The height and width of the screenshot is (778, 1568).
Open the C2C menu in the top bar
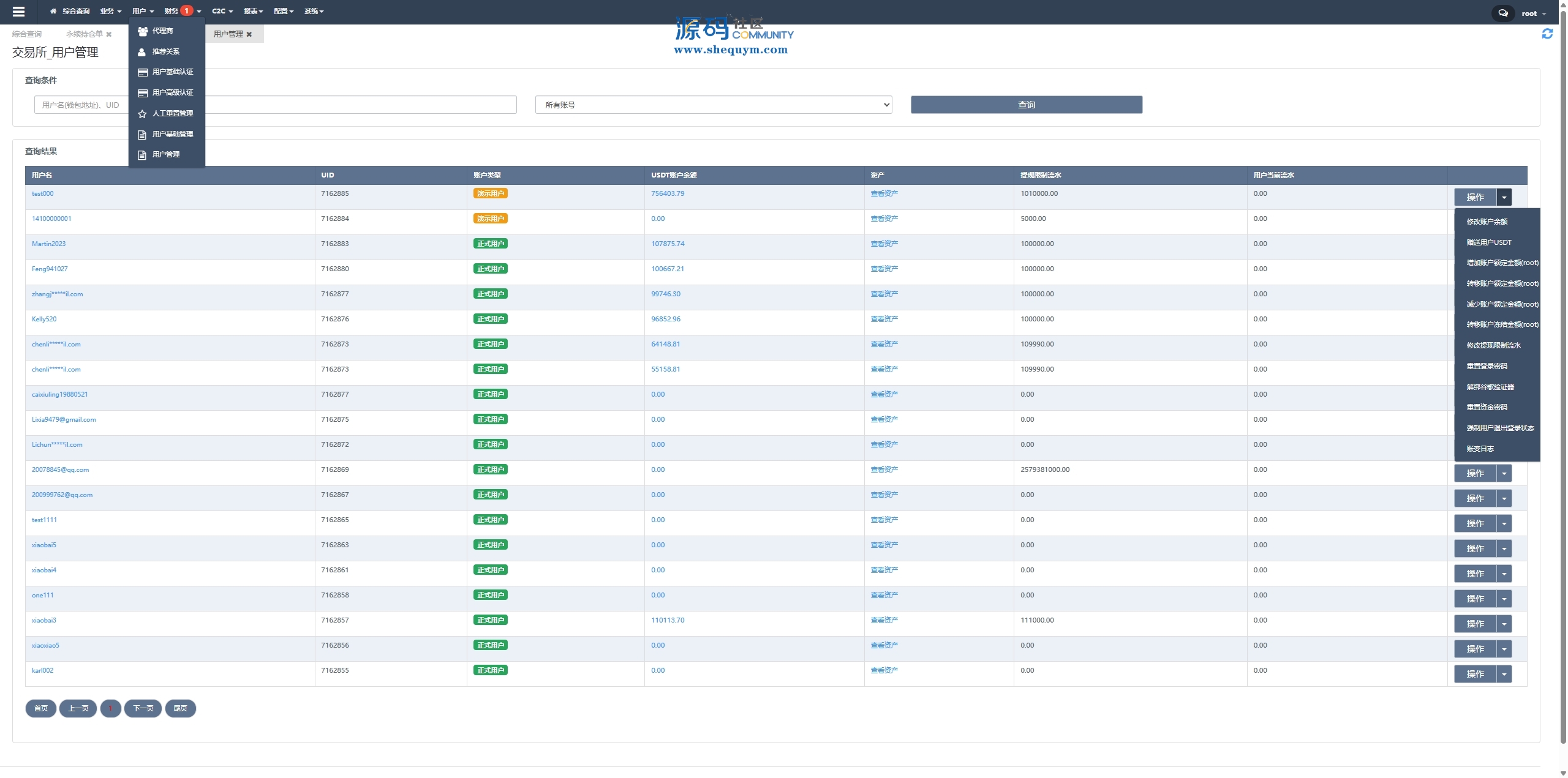pos(222,11)
